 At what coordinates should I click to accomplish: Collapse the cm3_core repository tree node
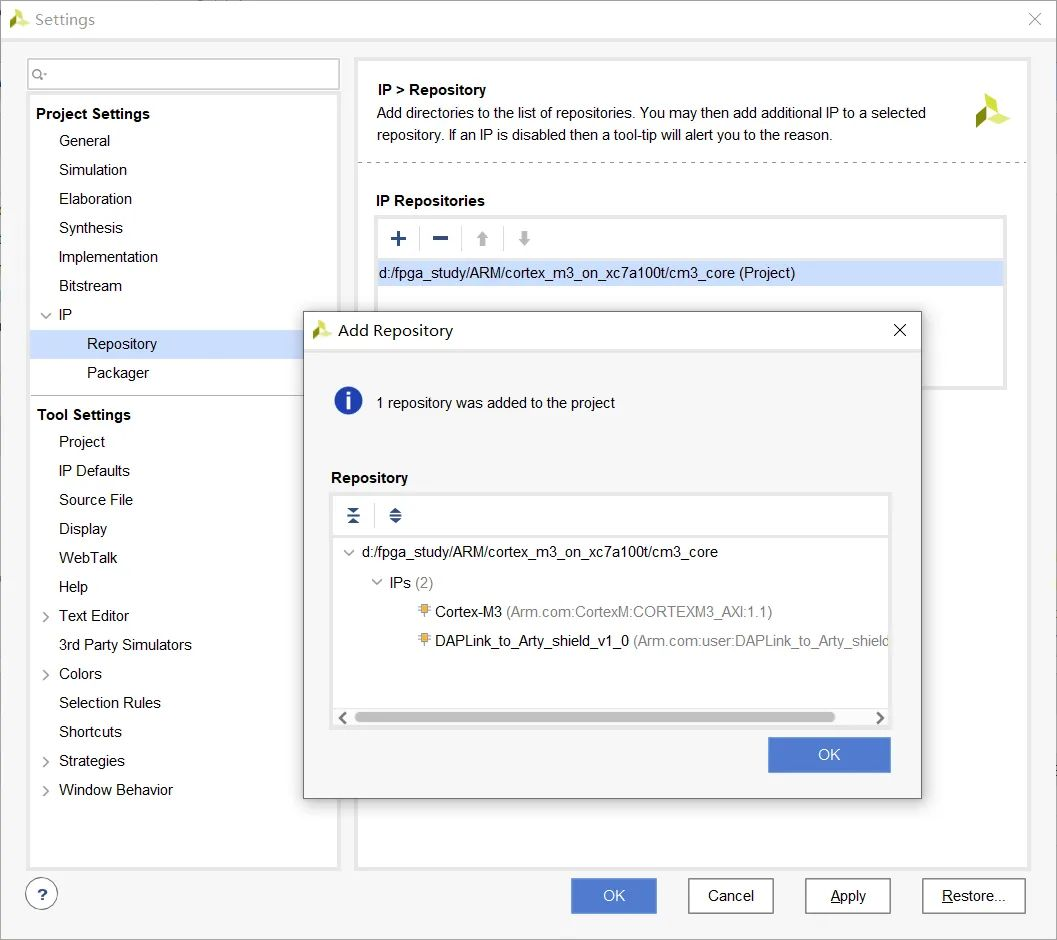349,552
